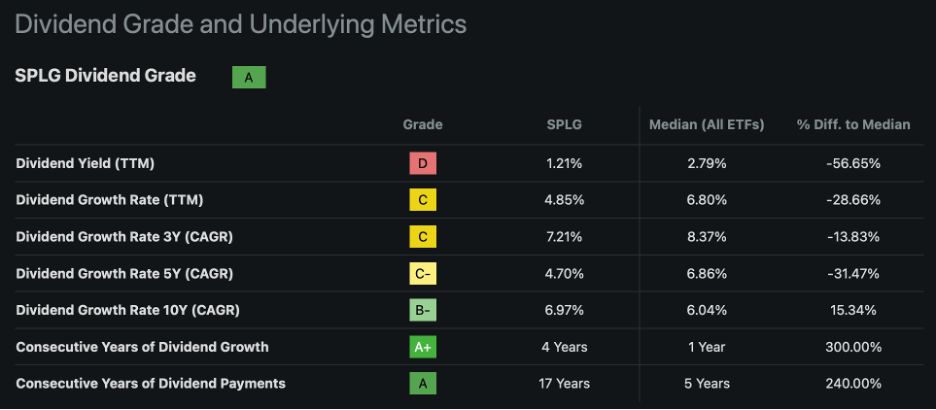Click the overall SPLG Dividend Grade A badge
936x410 pixels.
[x=249, y=77]
